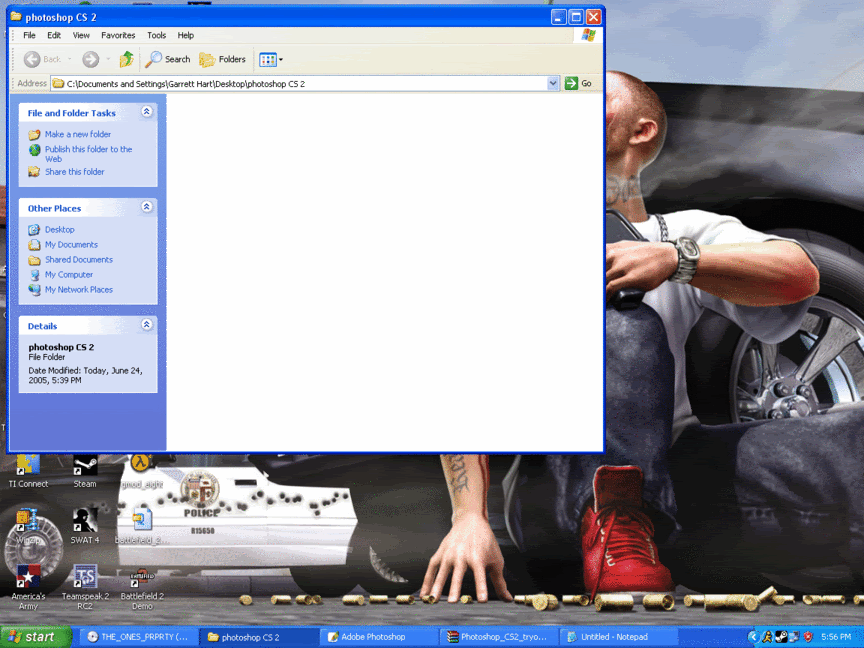Viewport: 864px width, 648px height.
Task: Open Shared Documents from Other Places
Action: click(79, 259)
